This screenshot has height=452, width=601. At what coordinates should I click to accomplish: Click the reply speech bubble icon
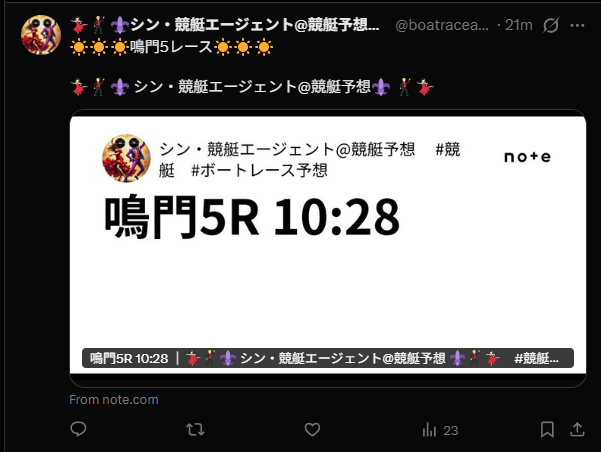coord(78,429)
